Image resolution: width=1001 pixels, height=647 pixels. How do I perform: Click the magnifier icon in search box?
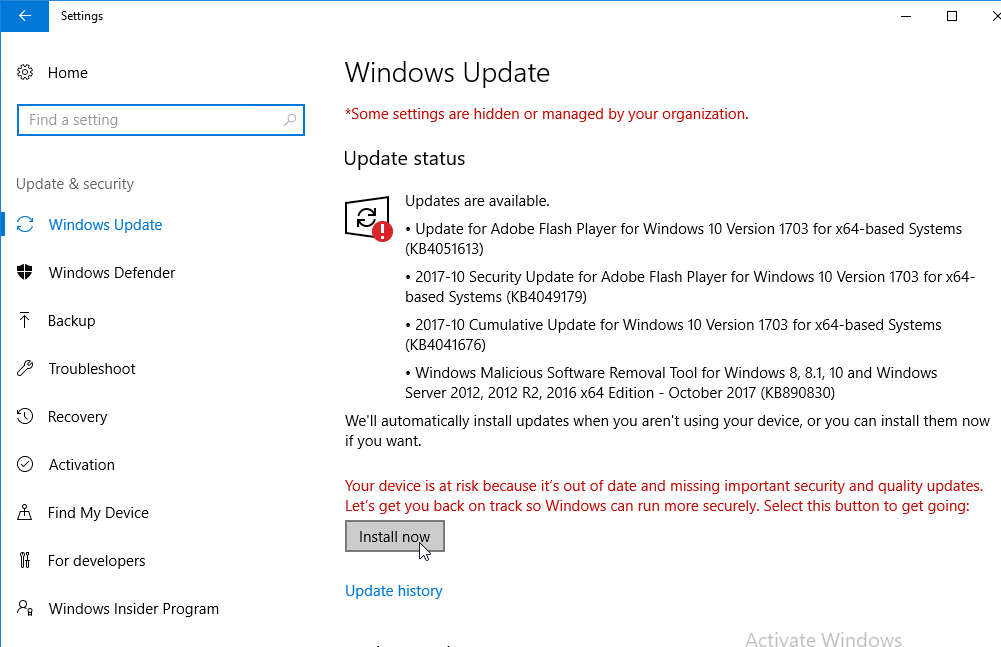click(290, 120)
